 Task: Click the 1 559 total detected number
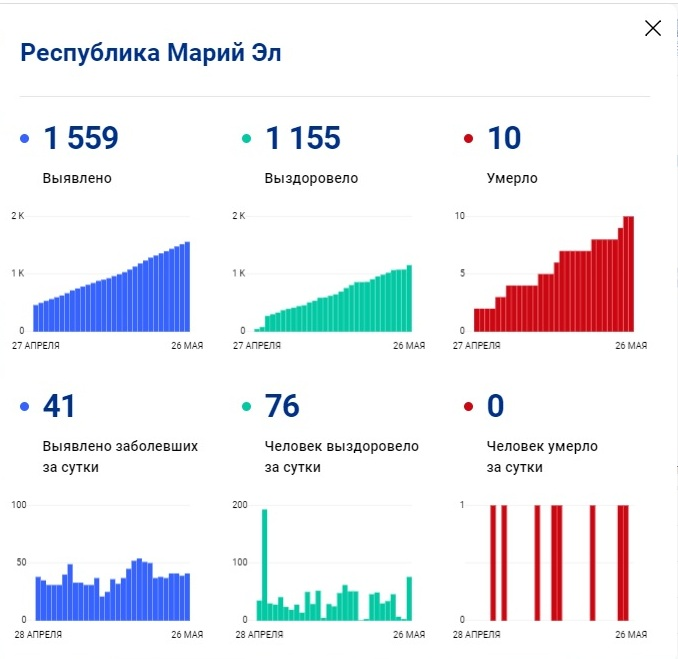pyautogui.click(x=81, y=139)
